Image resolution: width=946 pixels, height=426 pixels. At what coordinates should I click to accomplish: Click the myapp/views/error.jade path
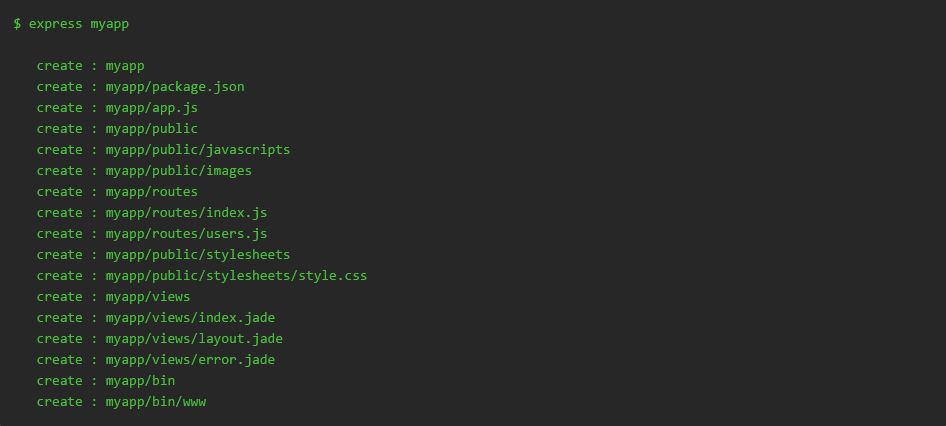(x=190, y=360)
